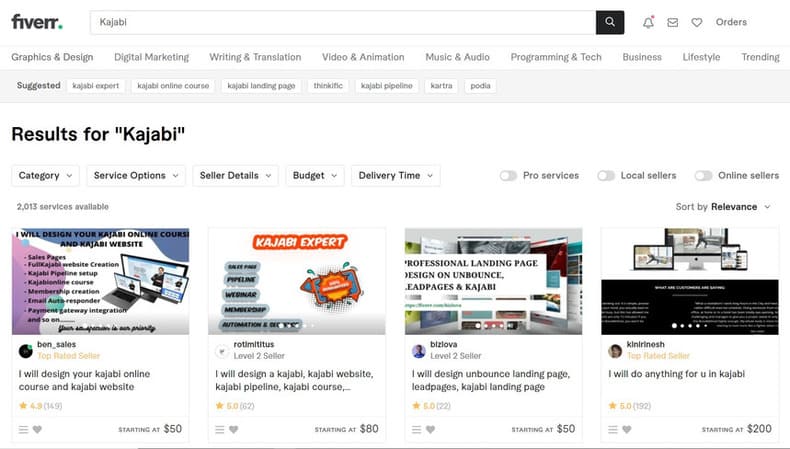Expand the Budget filter dropdown
Viewport: 790px width, 449px height.
315,175
